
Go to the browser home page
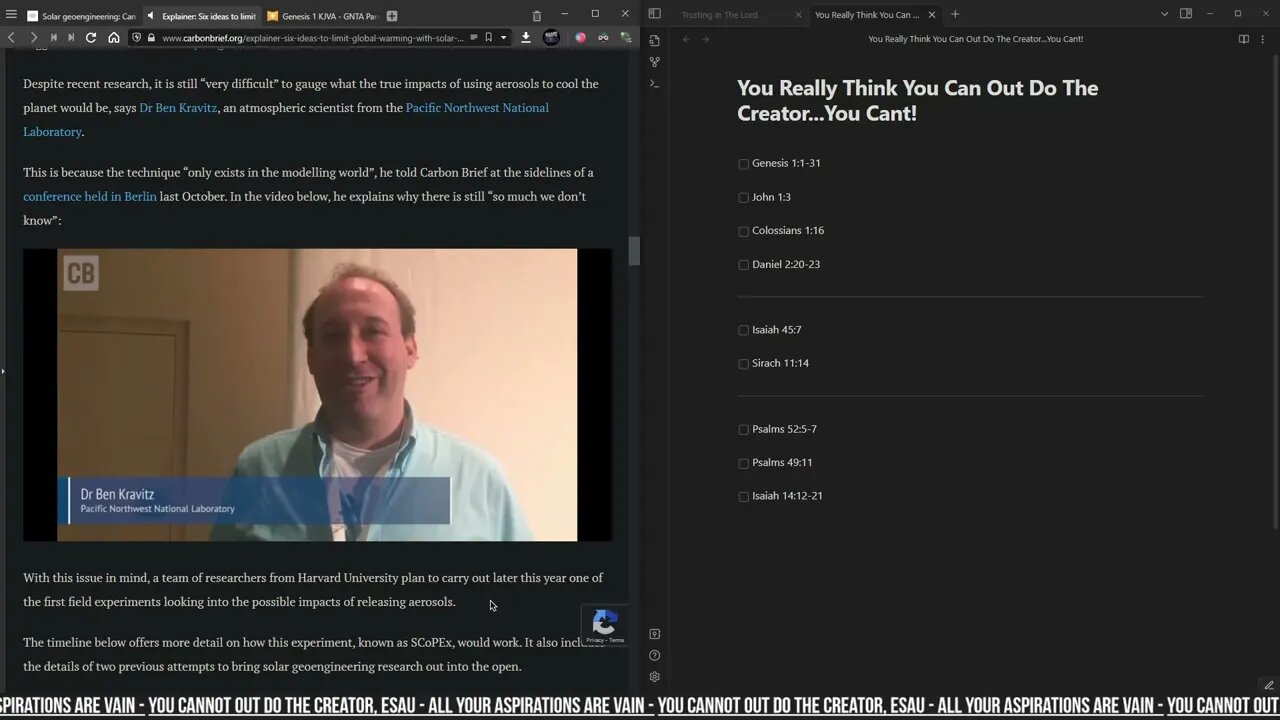tap(114, 37)
